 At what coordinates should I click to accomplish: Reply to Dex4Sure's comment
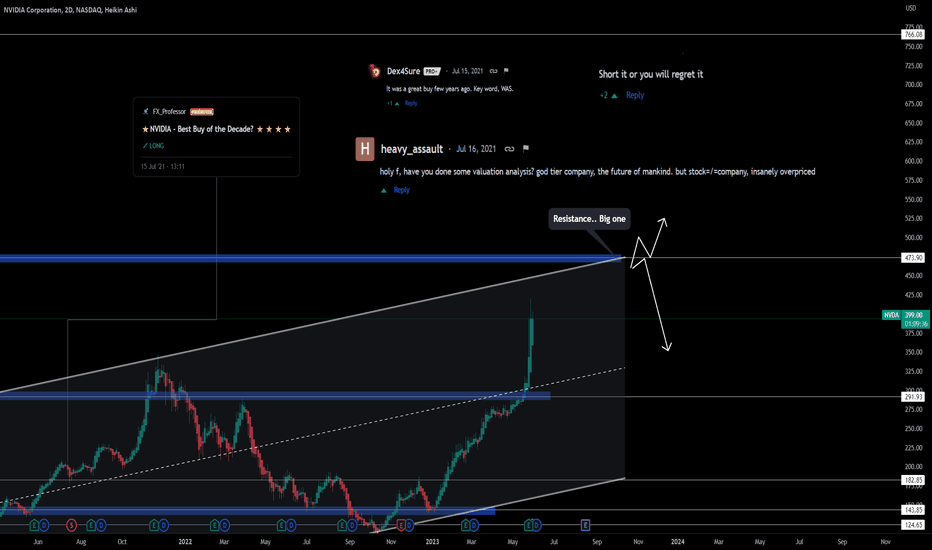[x=411, y=103]
